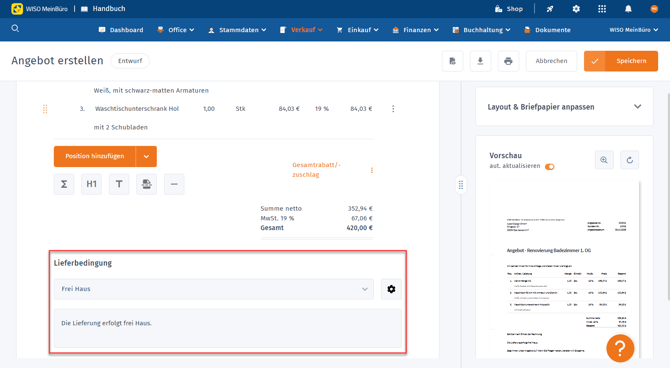The image size is (670, 368).
Task: Open options for Waschtischunterschrank position
Action: 393,109
